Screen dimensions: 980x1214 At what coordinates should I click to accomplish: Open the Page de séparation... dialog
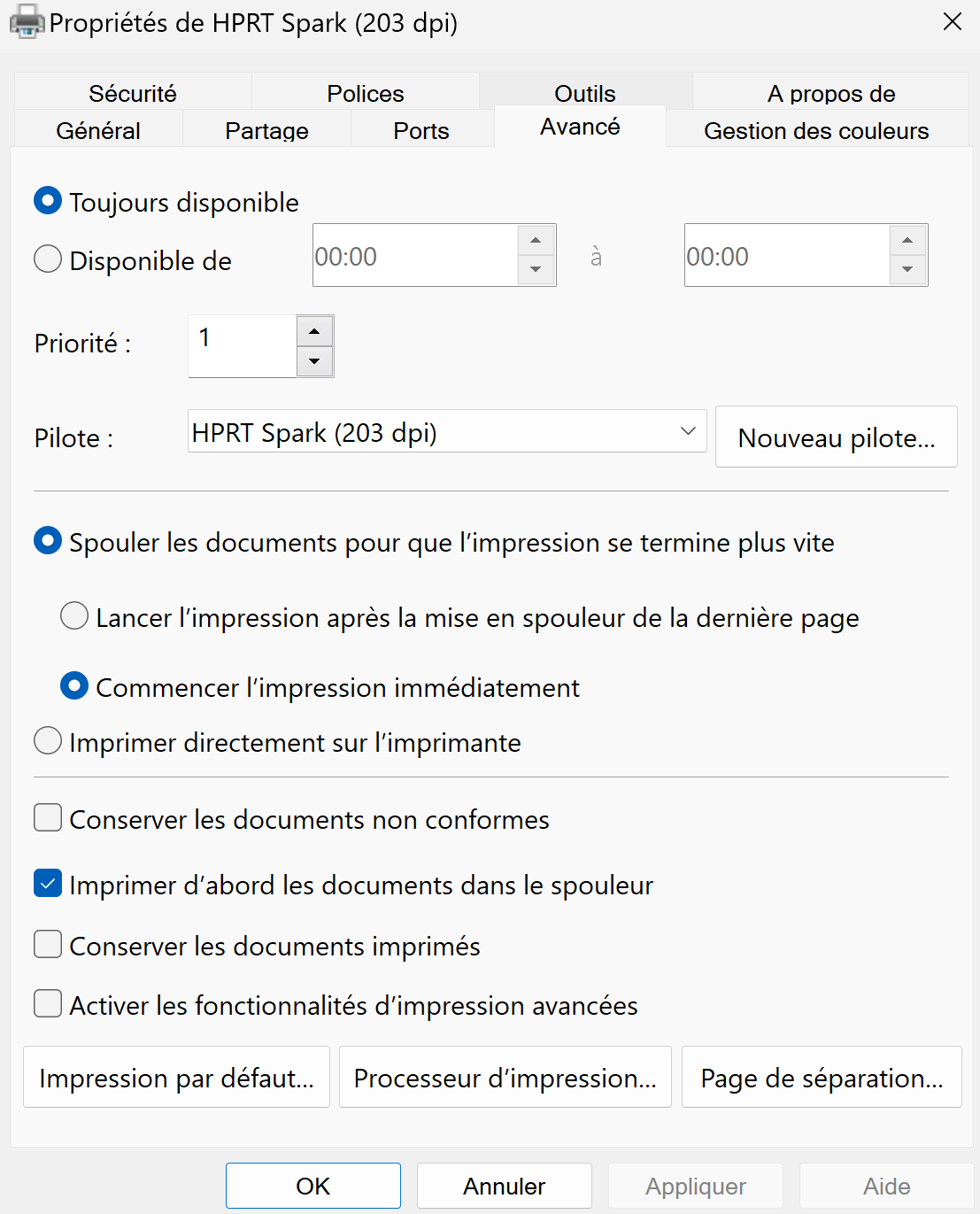tap(822, 1077)
